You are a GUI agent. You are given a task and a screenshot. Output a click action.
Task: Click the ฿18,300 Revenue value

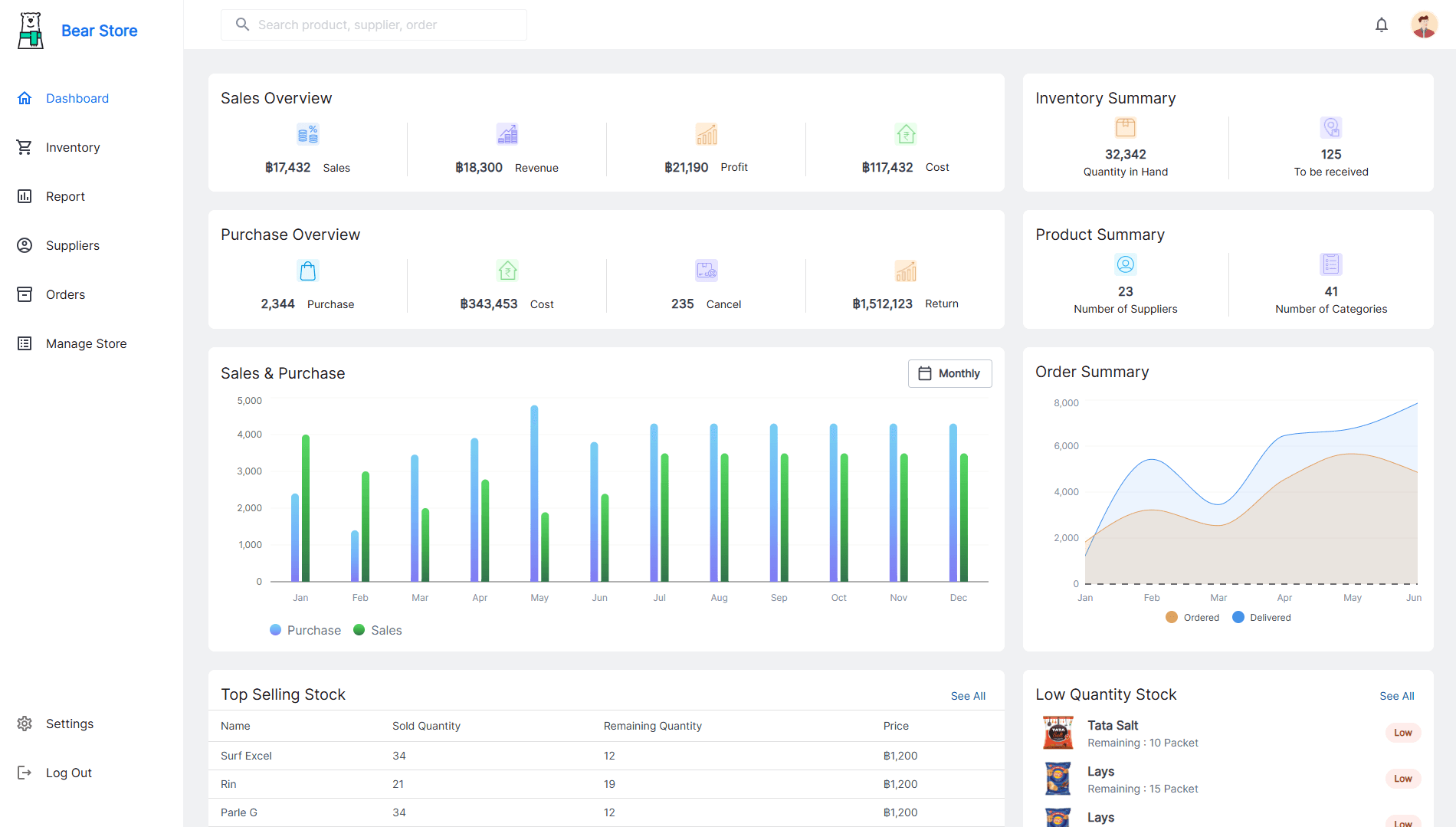(479, 167)
